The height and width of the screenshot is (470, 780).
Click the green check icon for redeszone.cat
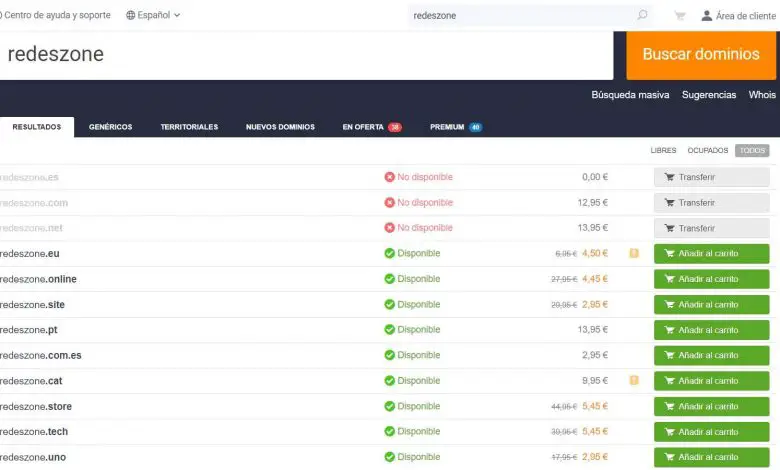(390, 380)
